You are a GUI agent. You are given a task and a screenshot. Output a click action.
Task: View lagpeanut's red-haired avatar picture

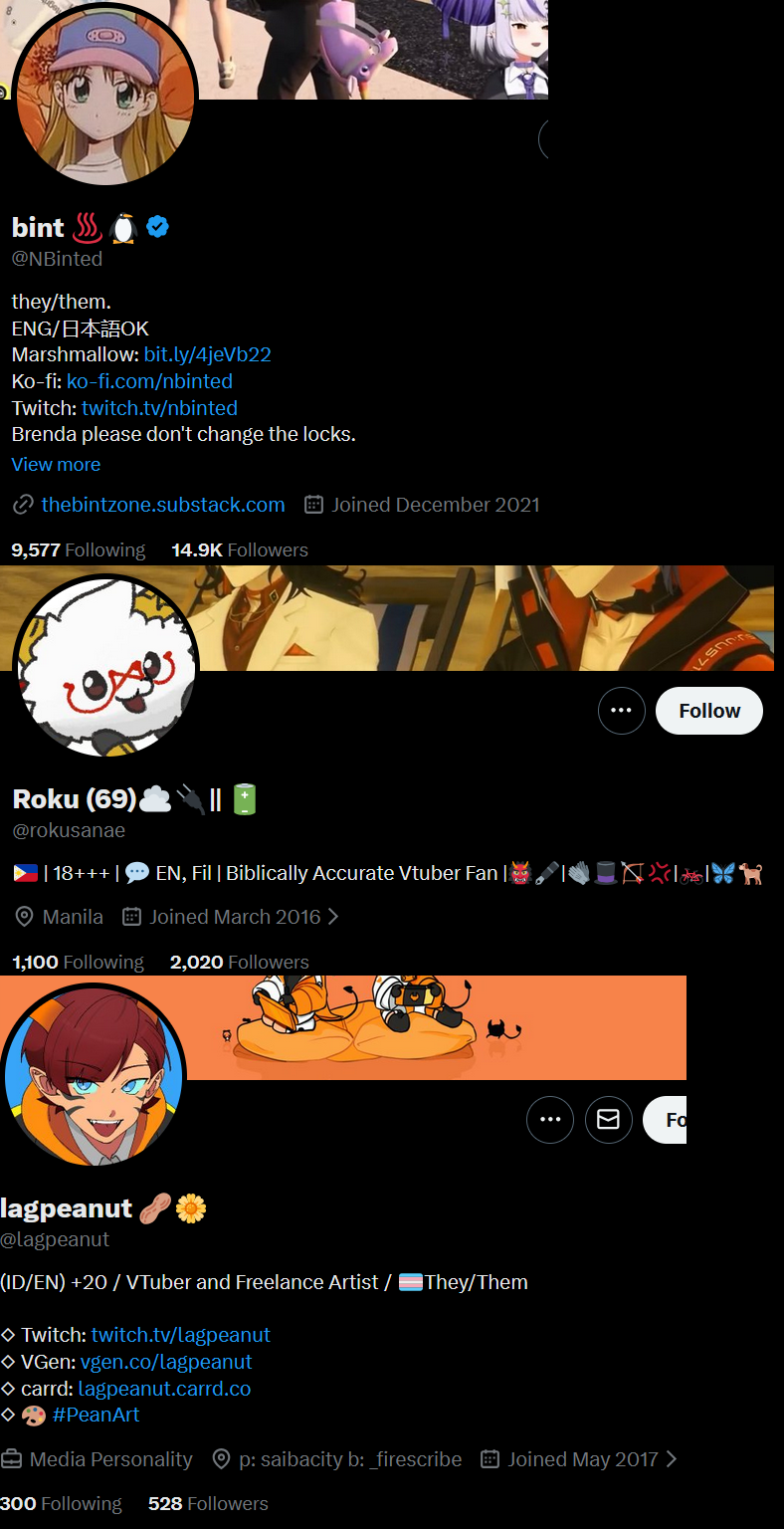click(93, 1077)
